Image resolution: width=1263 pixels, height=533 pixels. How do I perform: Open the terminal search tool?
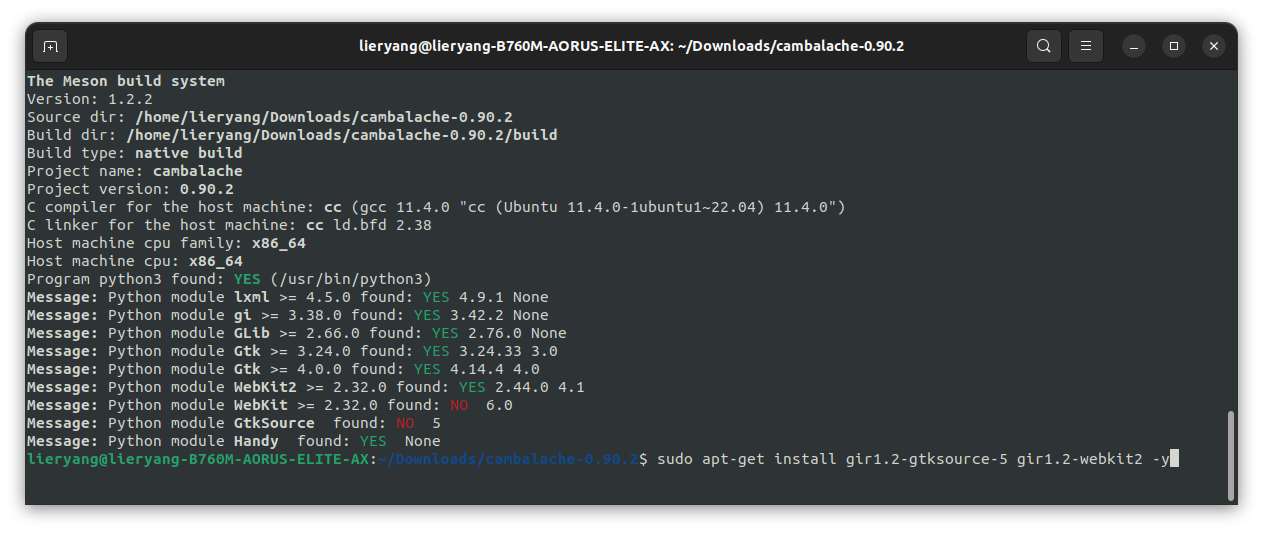click(x=1043, y=46)
